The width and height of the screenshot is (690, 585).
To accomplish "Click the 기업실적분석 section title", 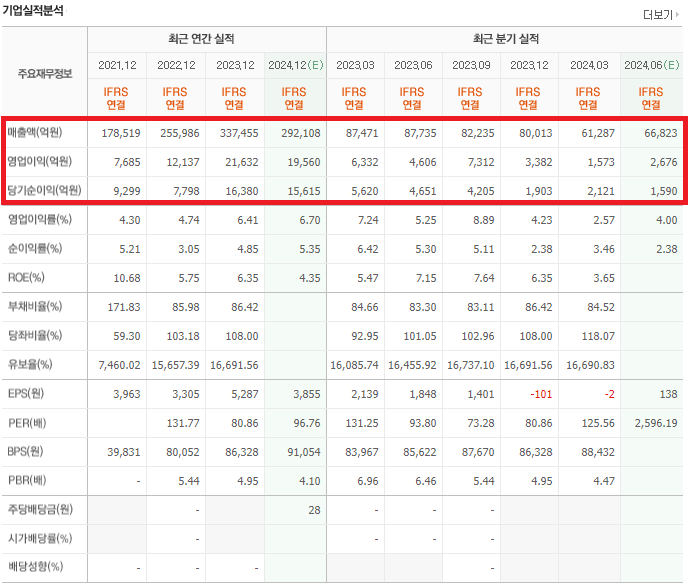I will pyautogui.click(x=33, y=10).
